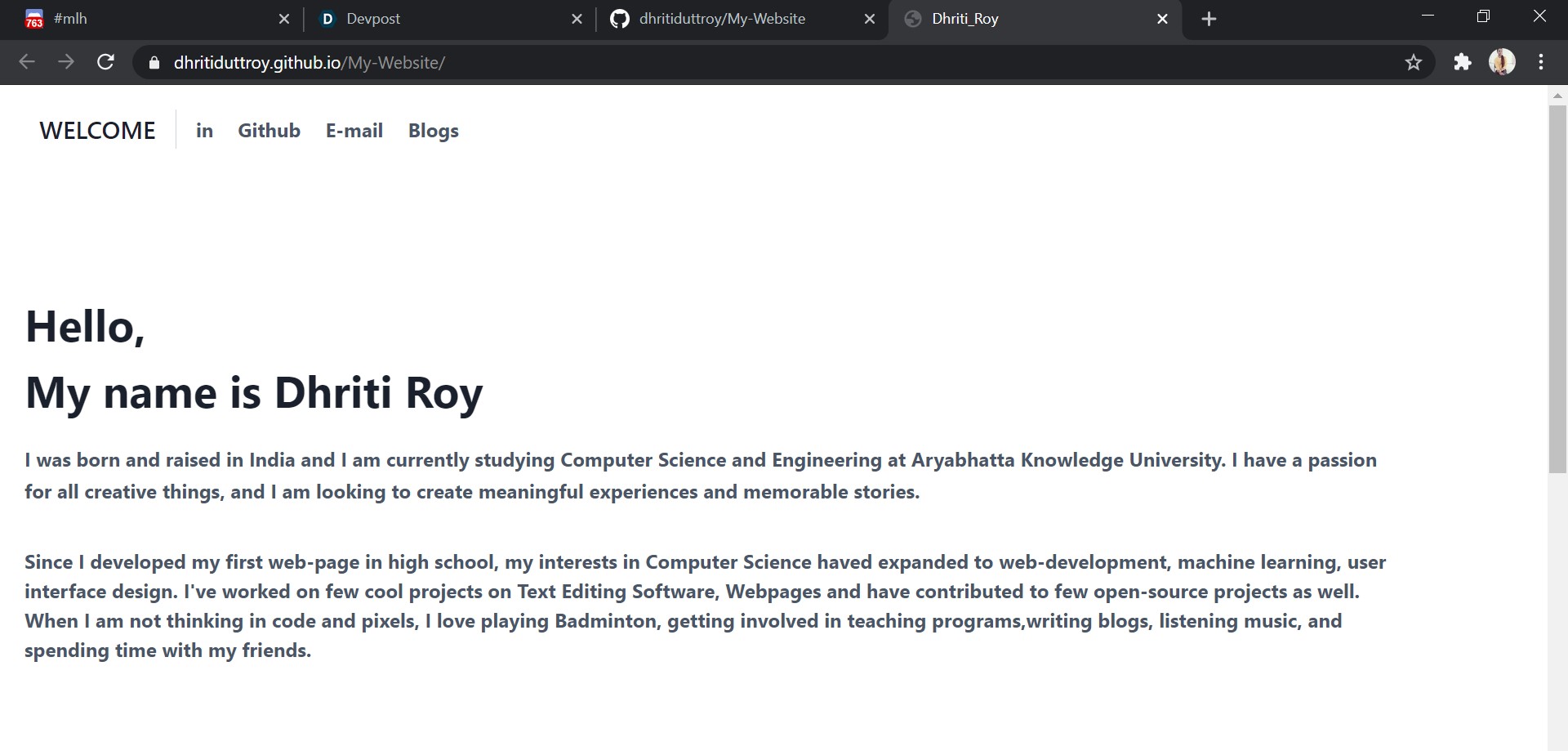
Task: Click the E-mail nav link
Action: 354,131
